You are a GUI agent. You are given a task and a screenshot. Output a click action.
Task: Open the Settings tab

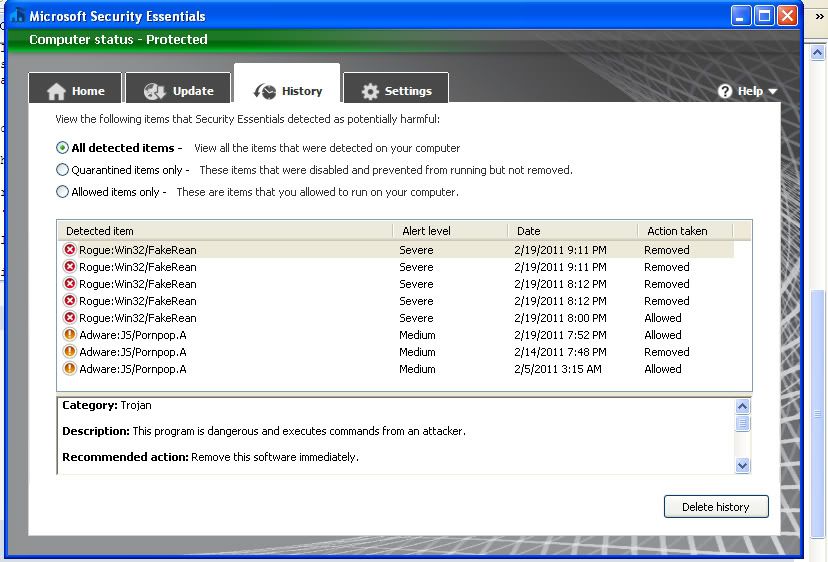point(396,88)
